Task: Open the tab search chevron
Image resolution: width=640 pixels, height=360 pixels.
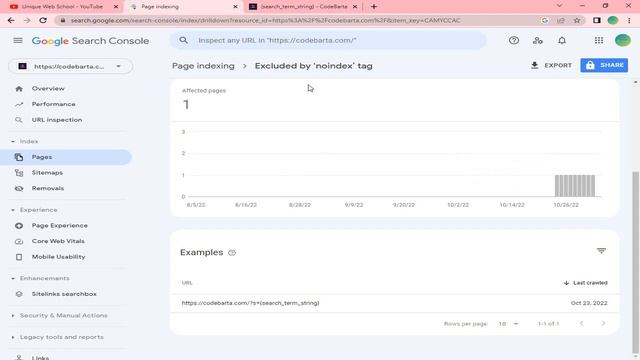Action: coord(559,6)
